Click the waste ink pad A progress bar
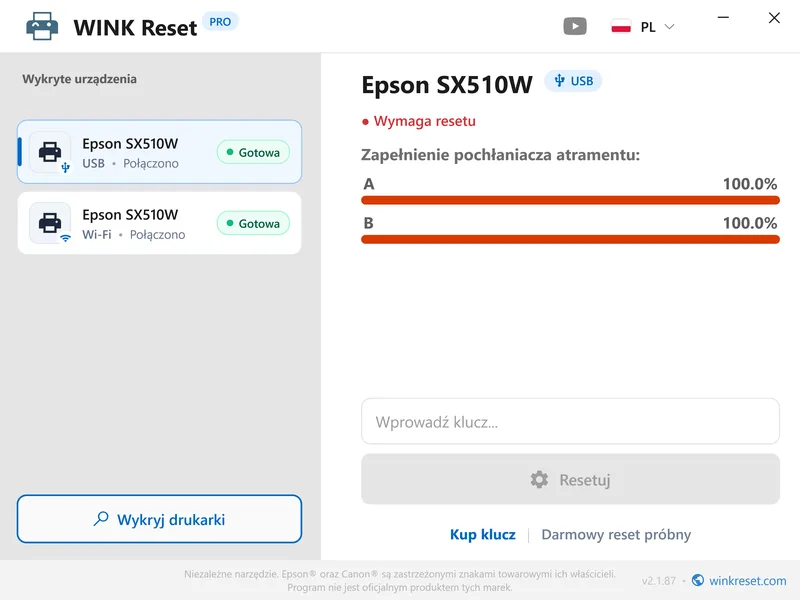Image resolution: width=800 pixels, height=600 pixels. [x=570, y=200]
